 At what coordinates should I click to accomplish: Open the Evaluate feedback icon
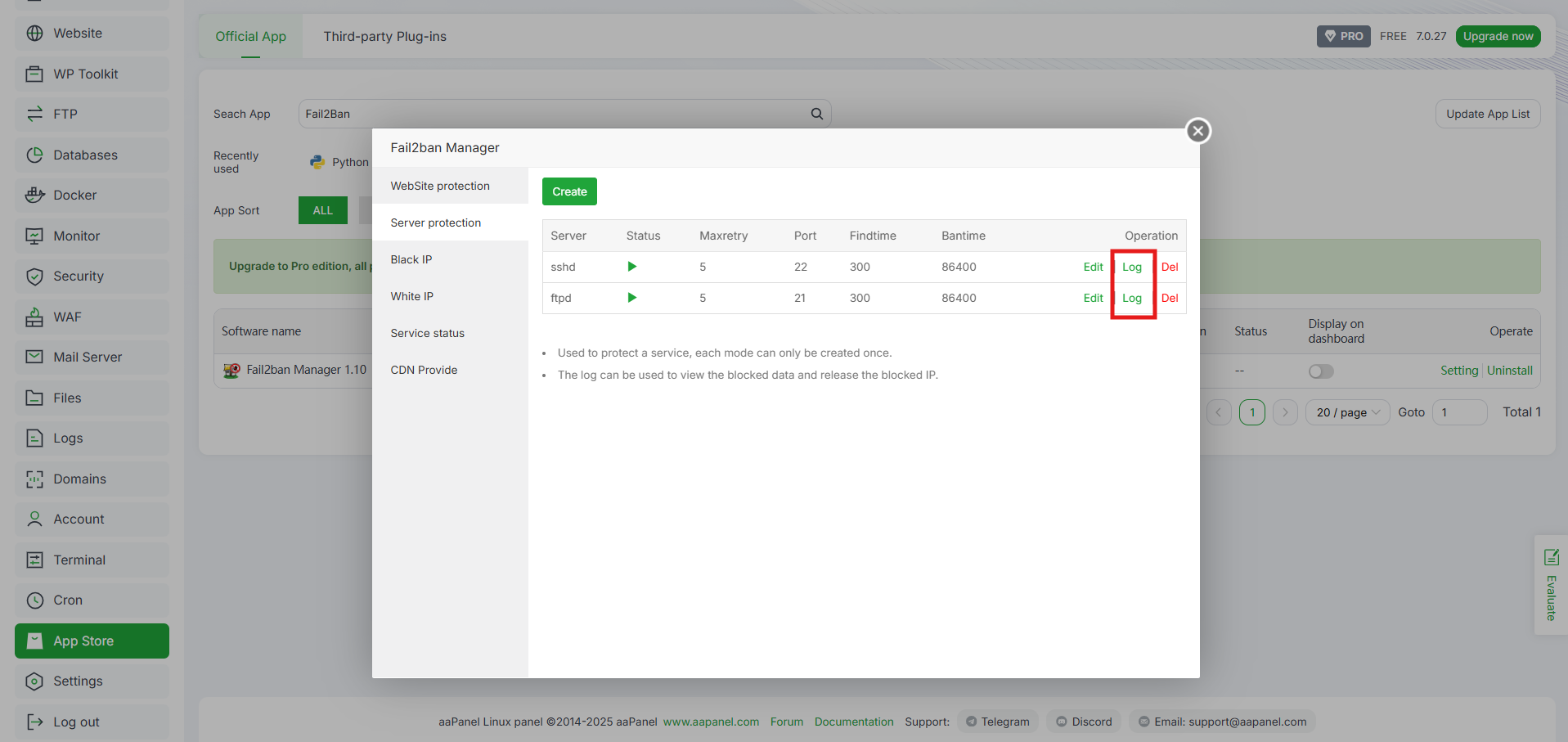click(x=1551, y=557)
